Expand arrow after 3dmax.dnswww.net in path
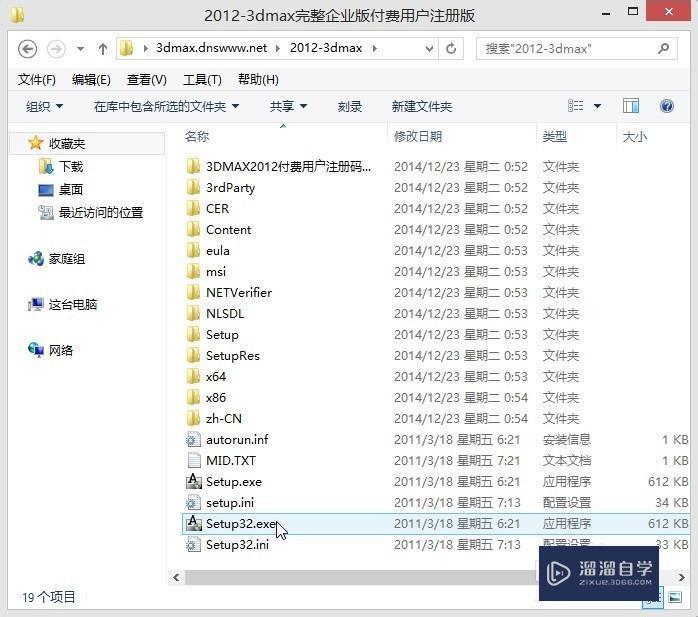This screenshot has width=698, height=617. pos(278,48)
